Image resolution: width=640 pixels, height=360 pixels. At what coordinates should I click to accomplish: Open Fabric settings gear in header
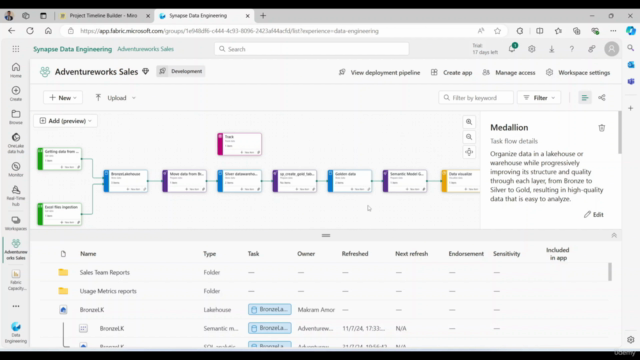point(531,49)
